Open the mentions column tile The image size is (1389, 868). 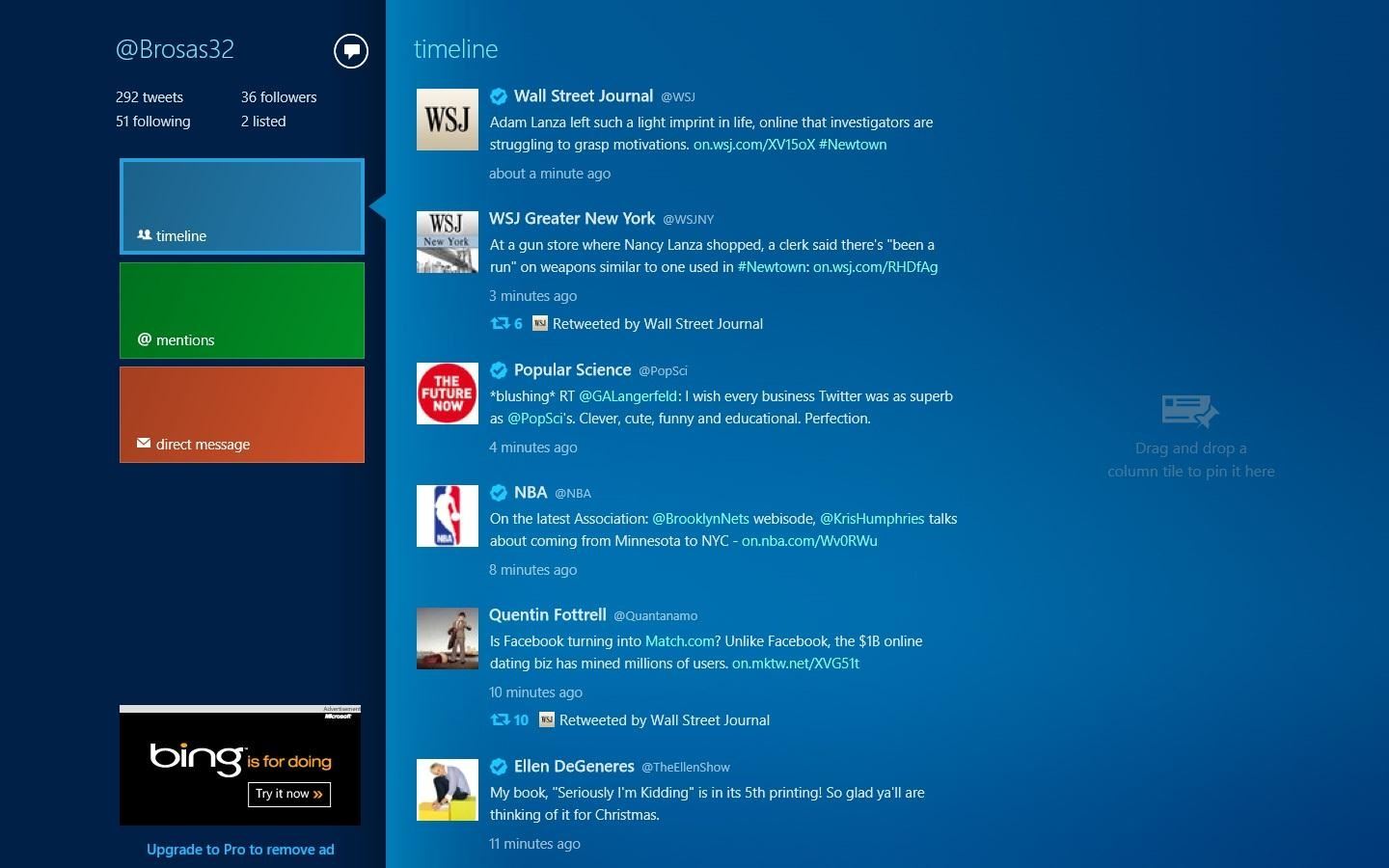coord(242,311)
